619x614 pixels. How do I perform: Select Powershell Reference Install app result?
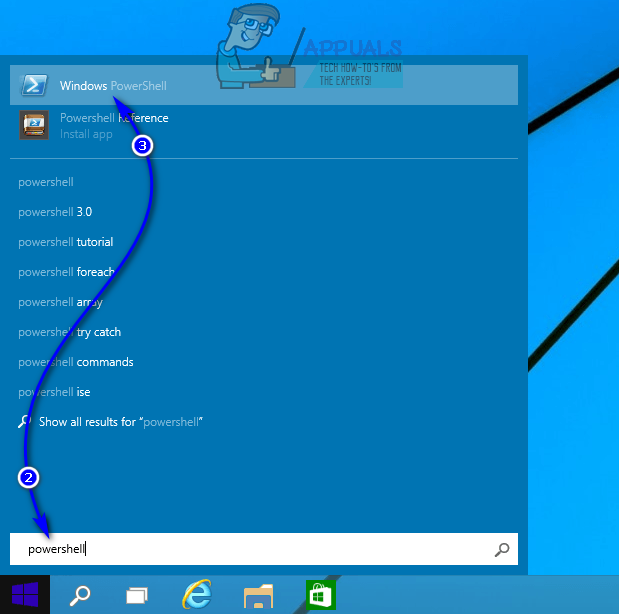[x=114, y=125]
